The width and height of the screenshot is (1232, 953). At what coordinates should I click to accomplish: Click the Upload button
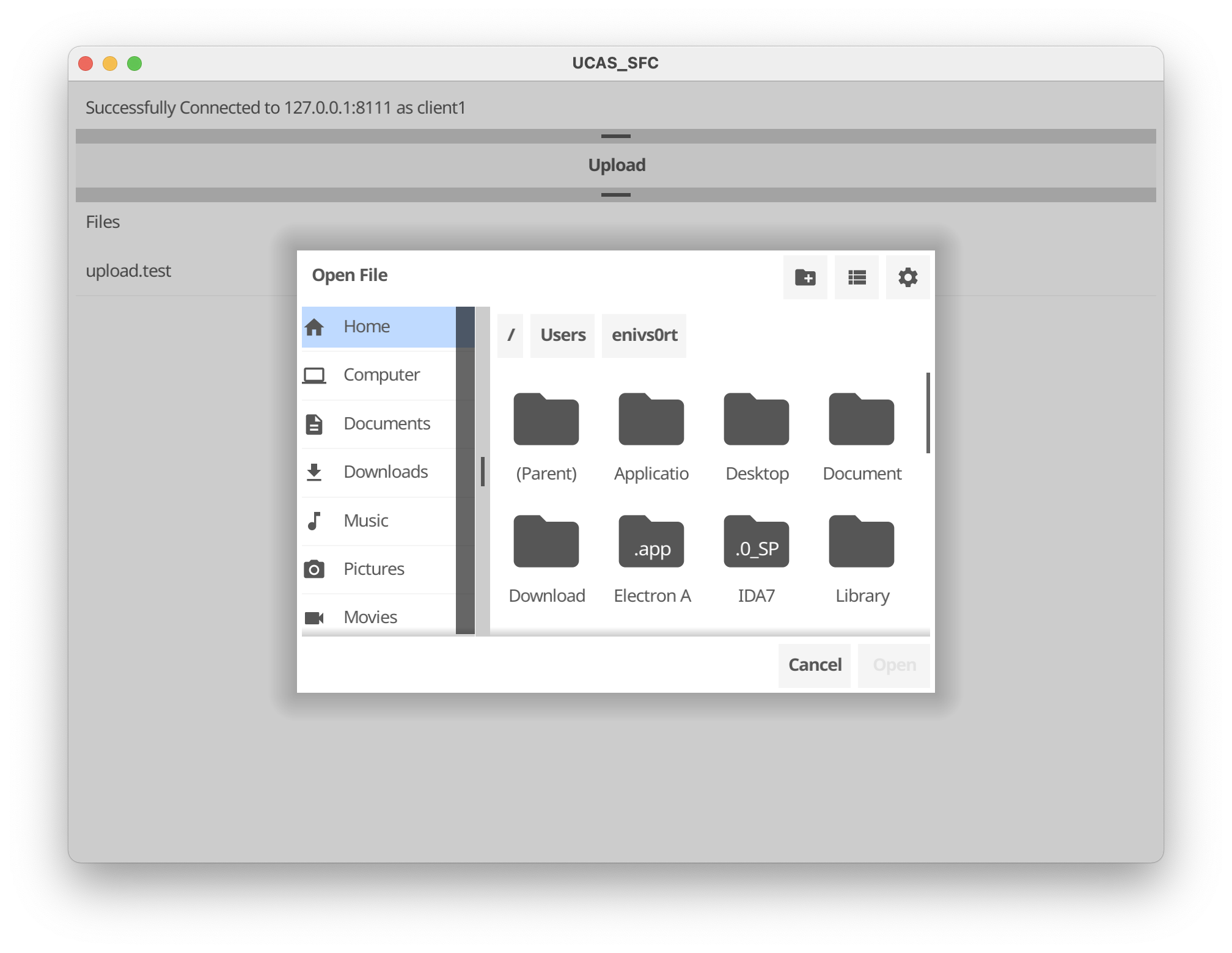click(615, 165)
